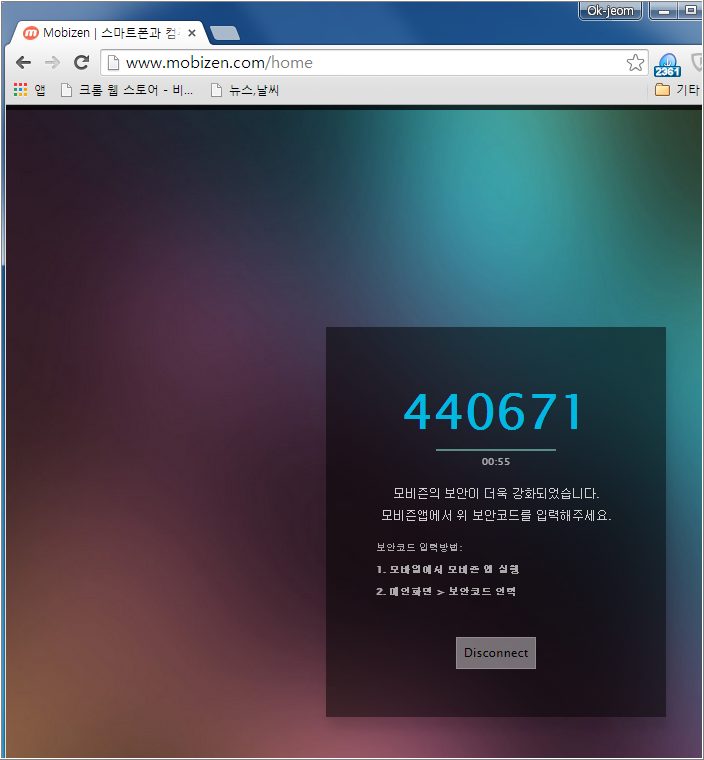
Task: Go back with the browser back arrow
Action: [23, 63]
